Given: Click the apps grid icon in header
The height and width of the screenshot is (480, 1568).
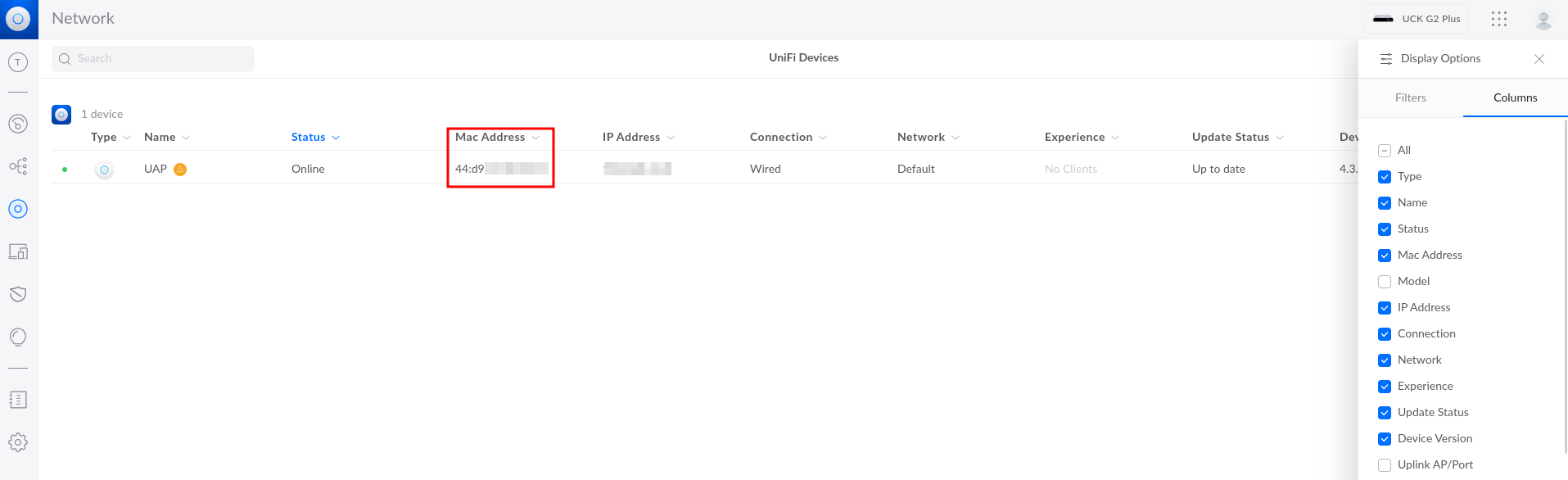Looking at the screenshot, I should click(x=1499, y=19).
